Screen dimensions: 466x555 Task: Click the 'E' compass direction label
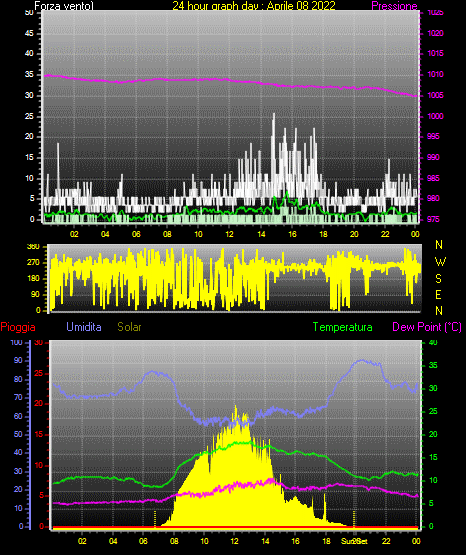(x=438, y=294)
